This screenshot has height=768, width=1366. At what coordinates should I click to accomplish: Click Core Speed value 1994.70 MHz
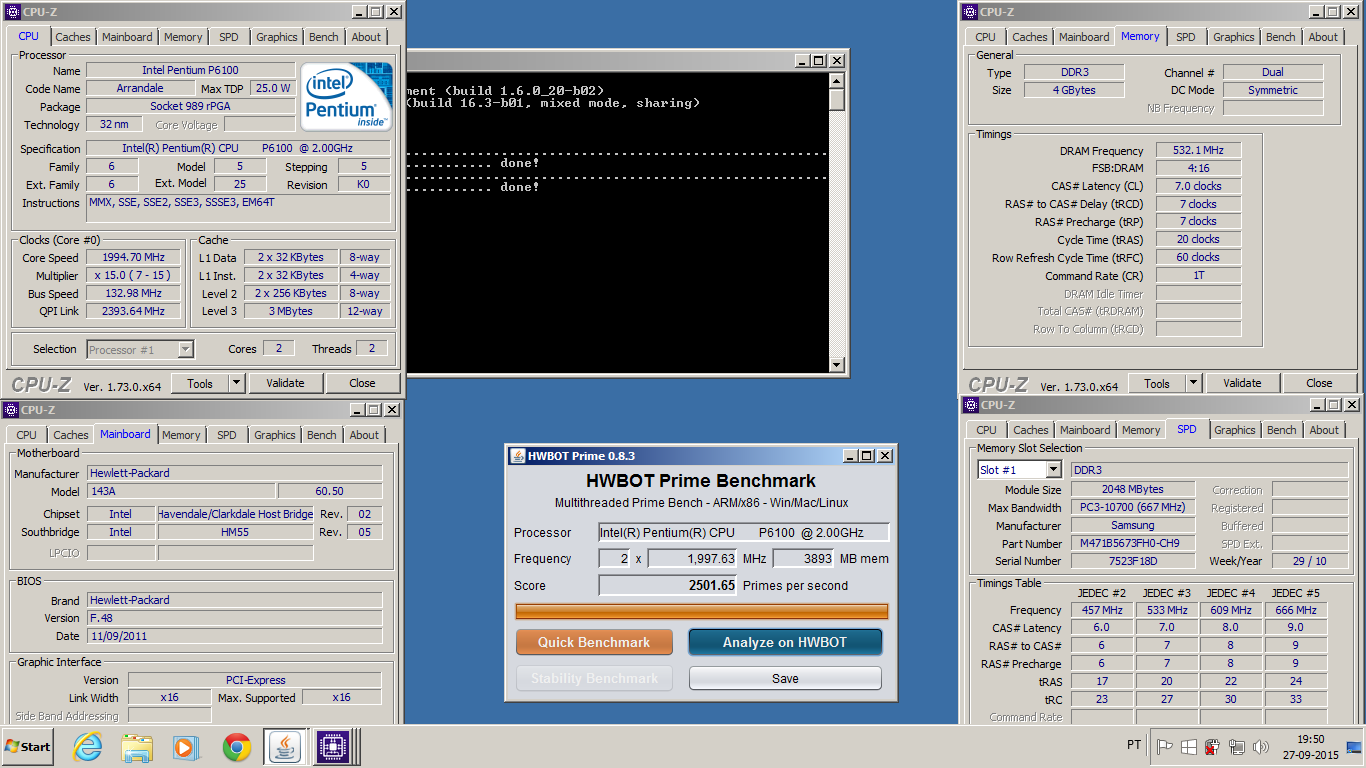[x=133, y=257]
